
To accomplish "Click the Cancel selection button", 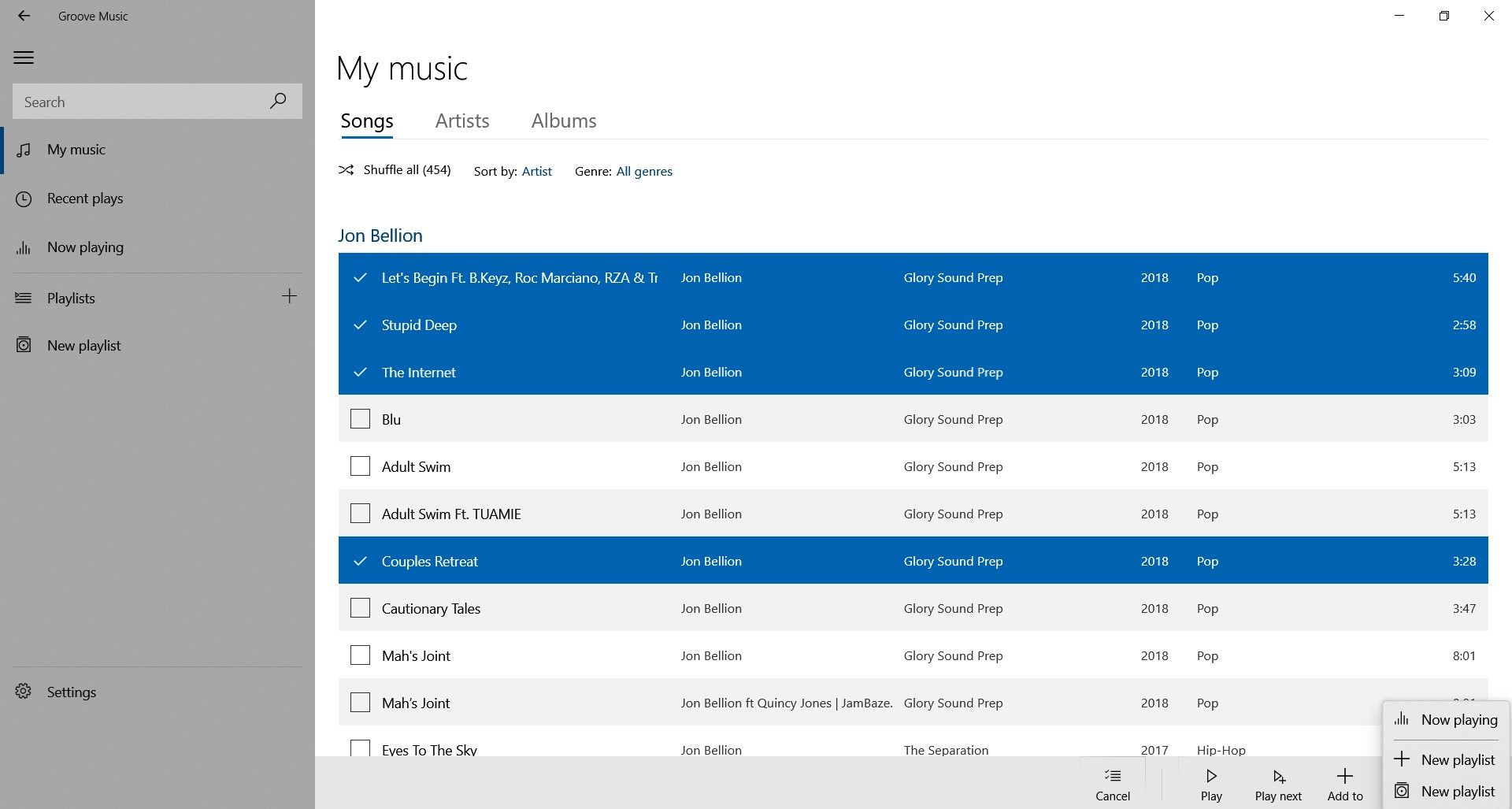I will pos(1113,785).
